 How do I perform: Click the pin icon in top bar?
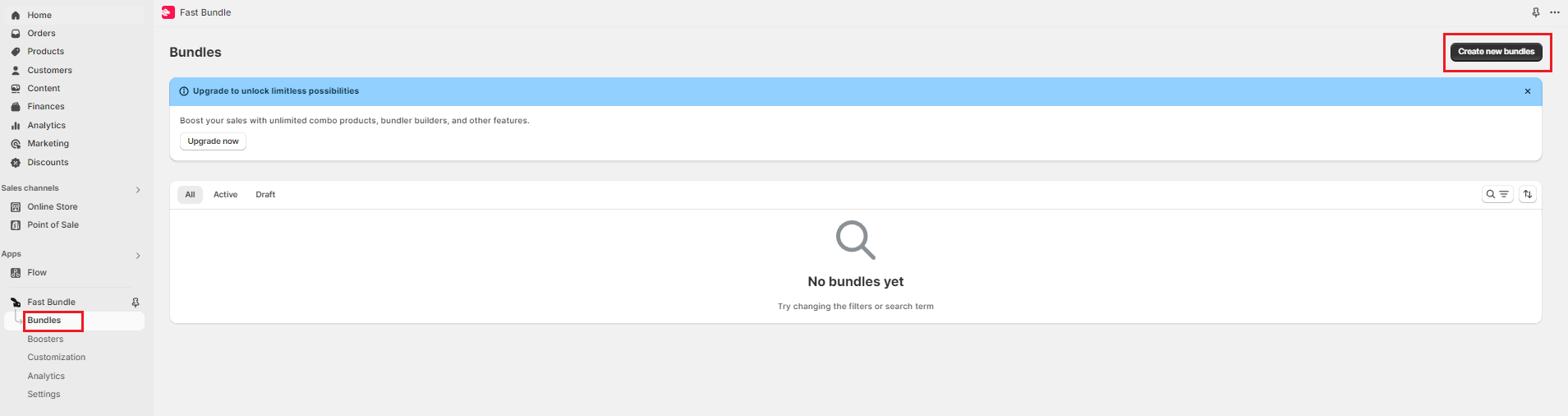coord(1536,12)
